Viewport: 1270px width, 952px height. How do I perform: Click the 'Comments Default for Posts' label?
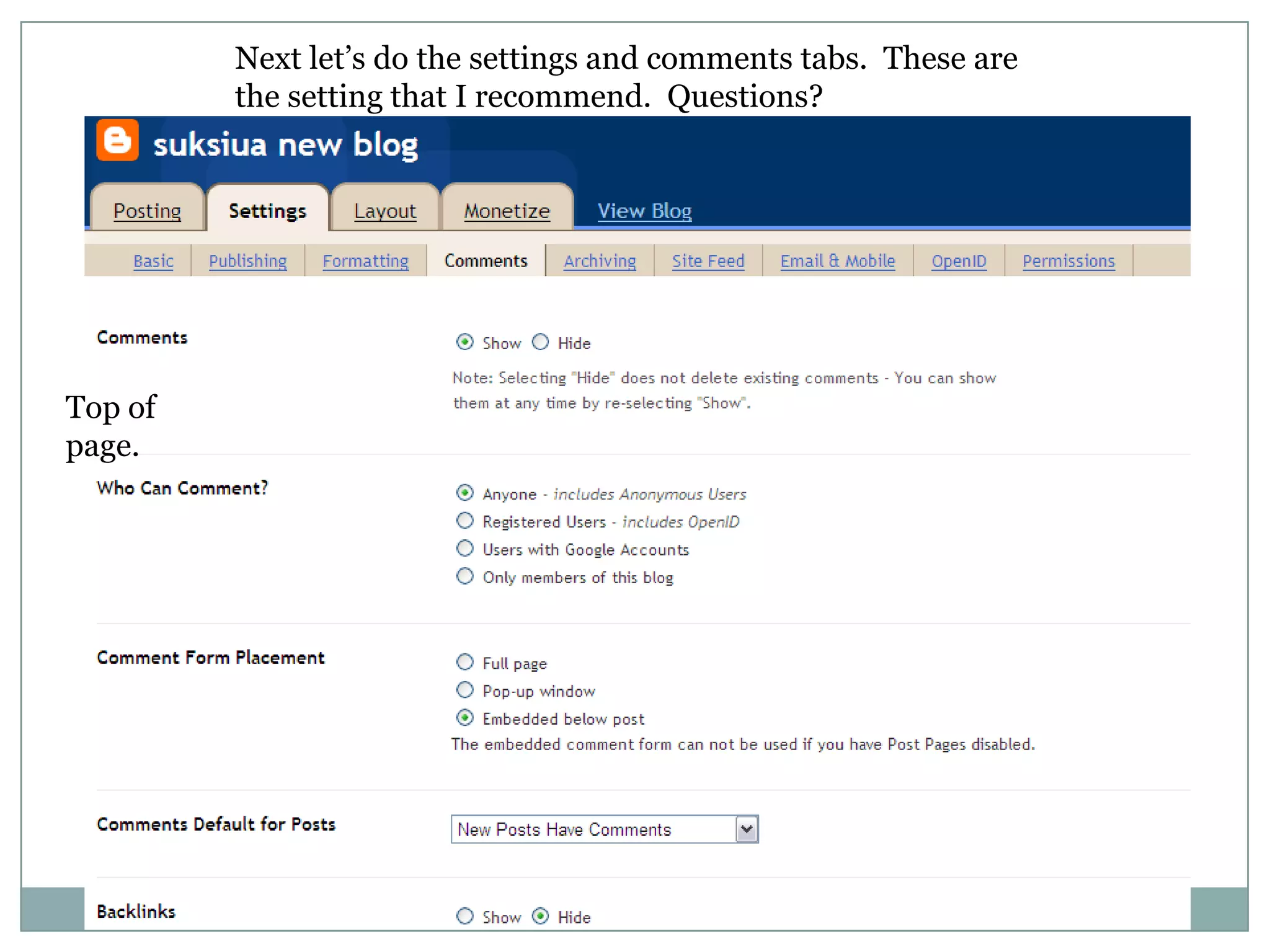click(x=216, y=824)
